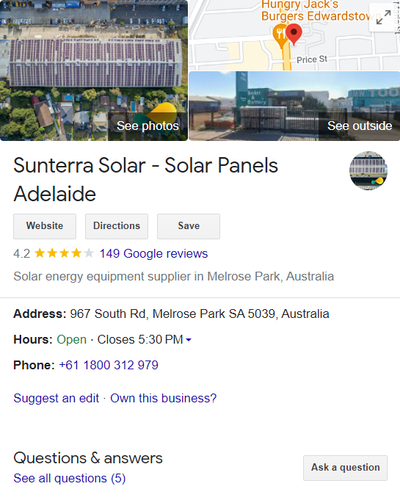Open See all questions (5)
Viewport: 400px width, 500px height.
pyautogui.click(x=70, y=478)
